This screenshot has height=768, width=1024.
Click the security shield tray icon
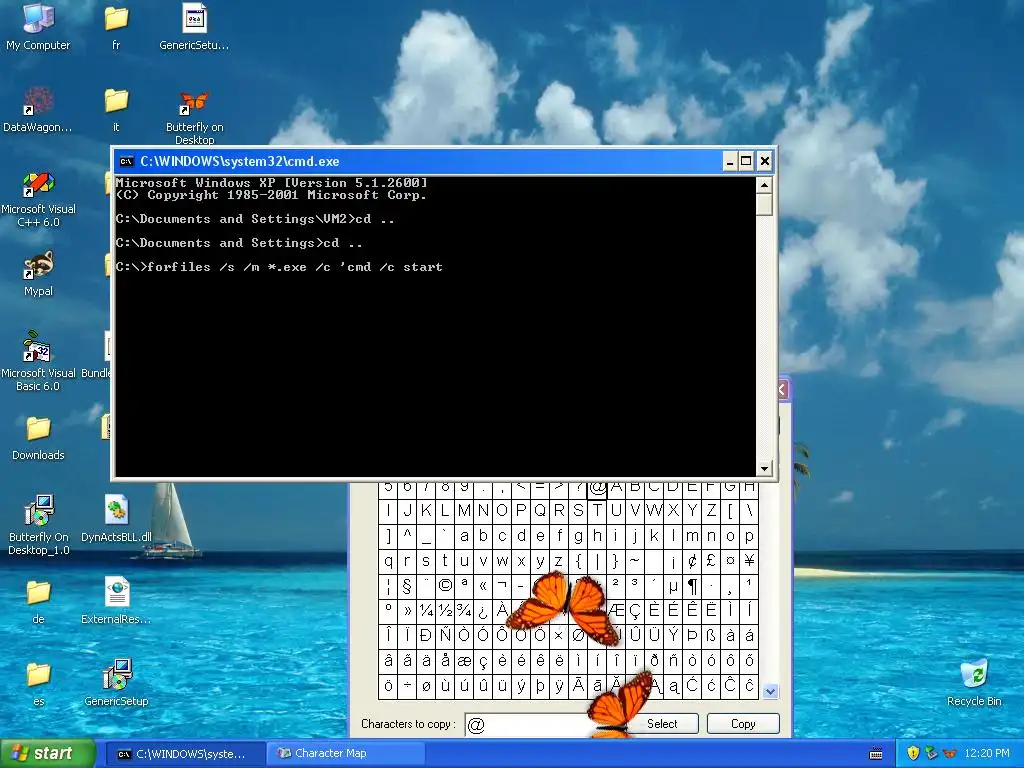click(913, 753)
